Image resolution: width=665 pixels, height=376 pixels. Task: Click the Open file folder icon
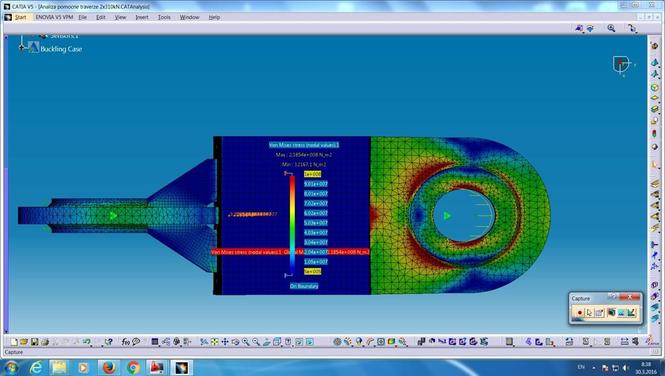(x=24, y=342)
